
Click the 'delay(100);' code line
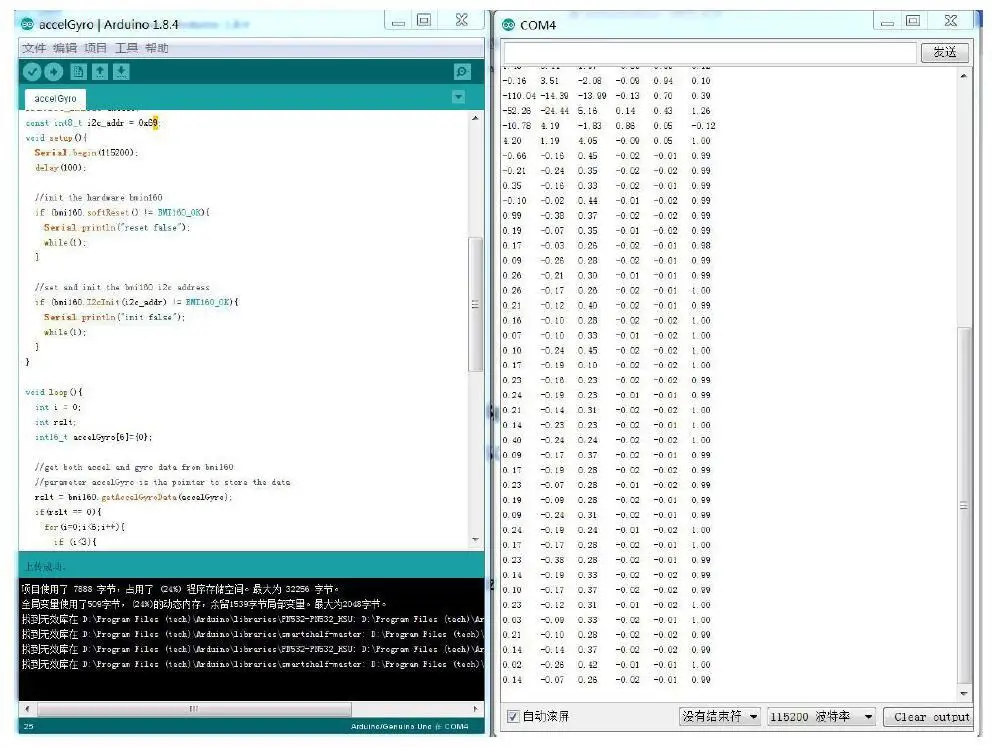point(60,168)
